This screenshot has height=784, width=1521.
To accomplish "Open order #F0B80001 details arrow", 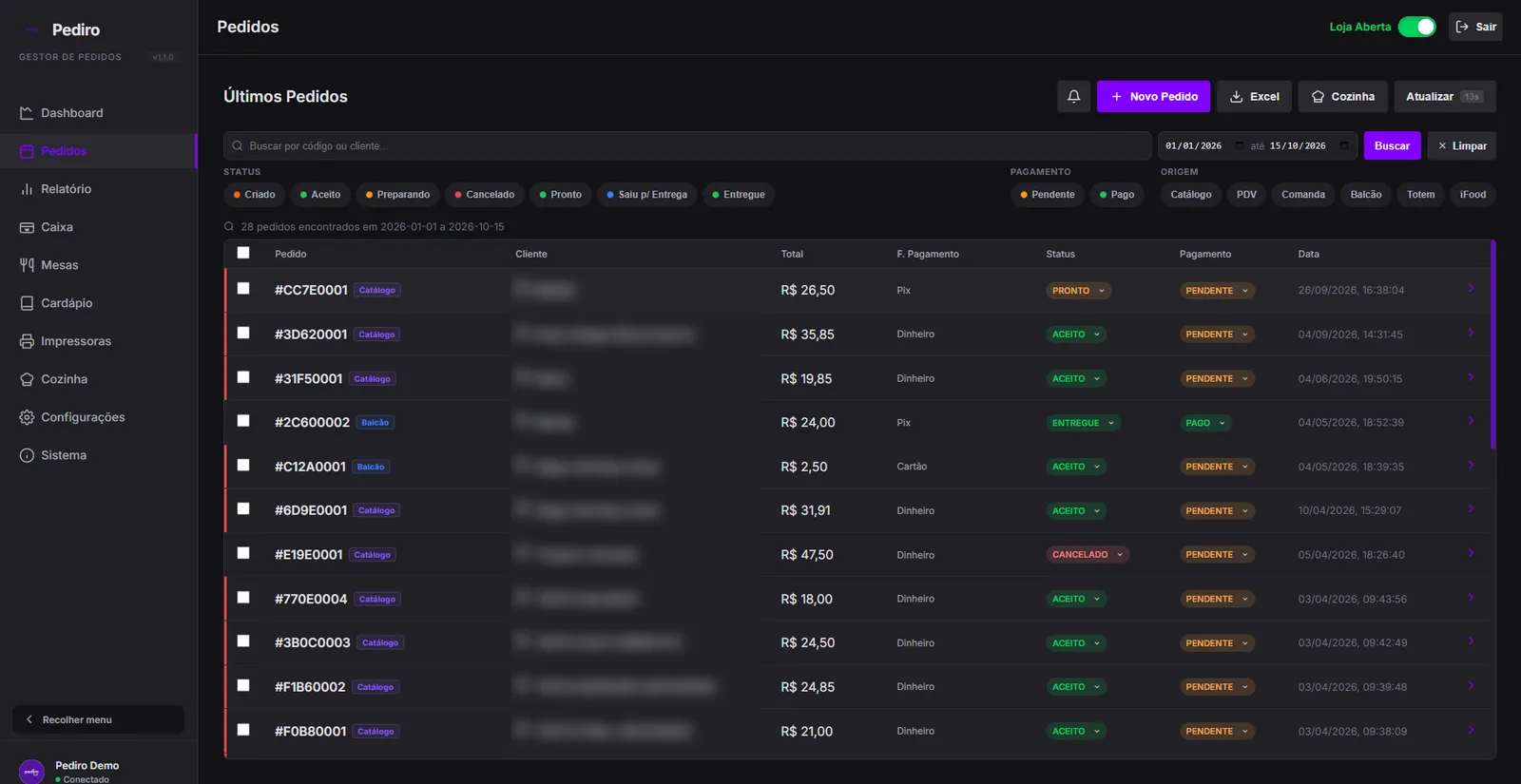I will [x=1471, y=730].
